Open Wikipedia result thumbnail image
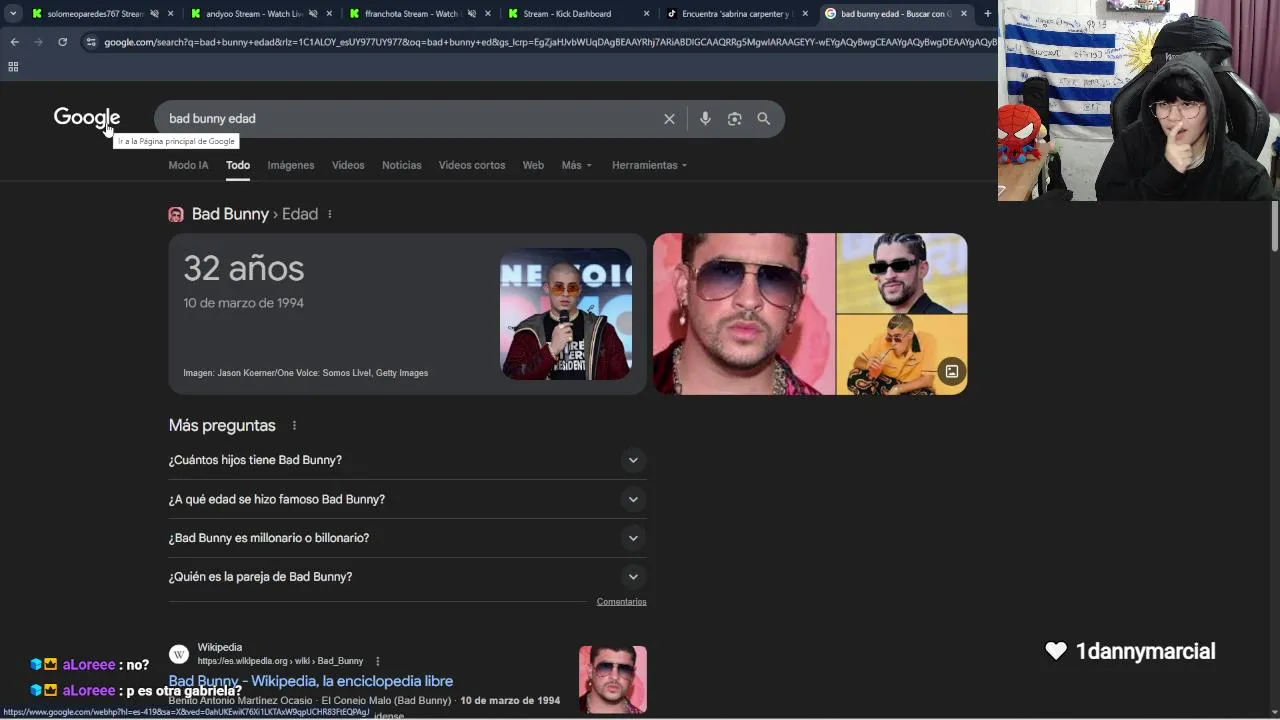The width and height of the screenshot is (1280, 720). coord(613,679)
